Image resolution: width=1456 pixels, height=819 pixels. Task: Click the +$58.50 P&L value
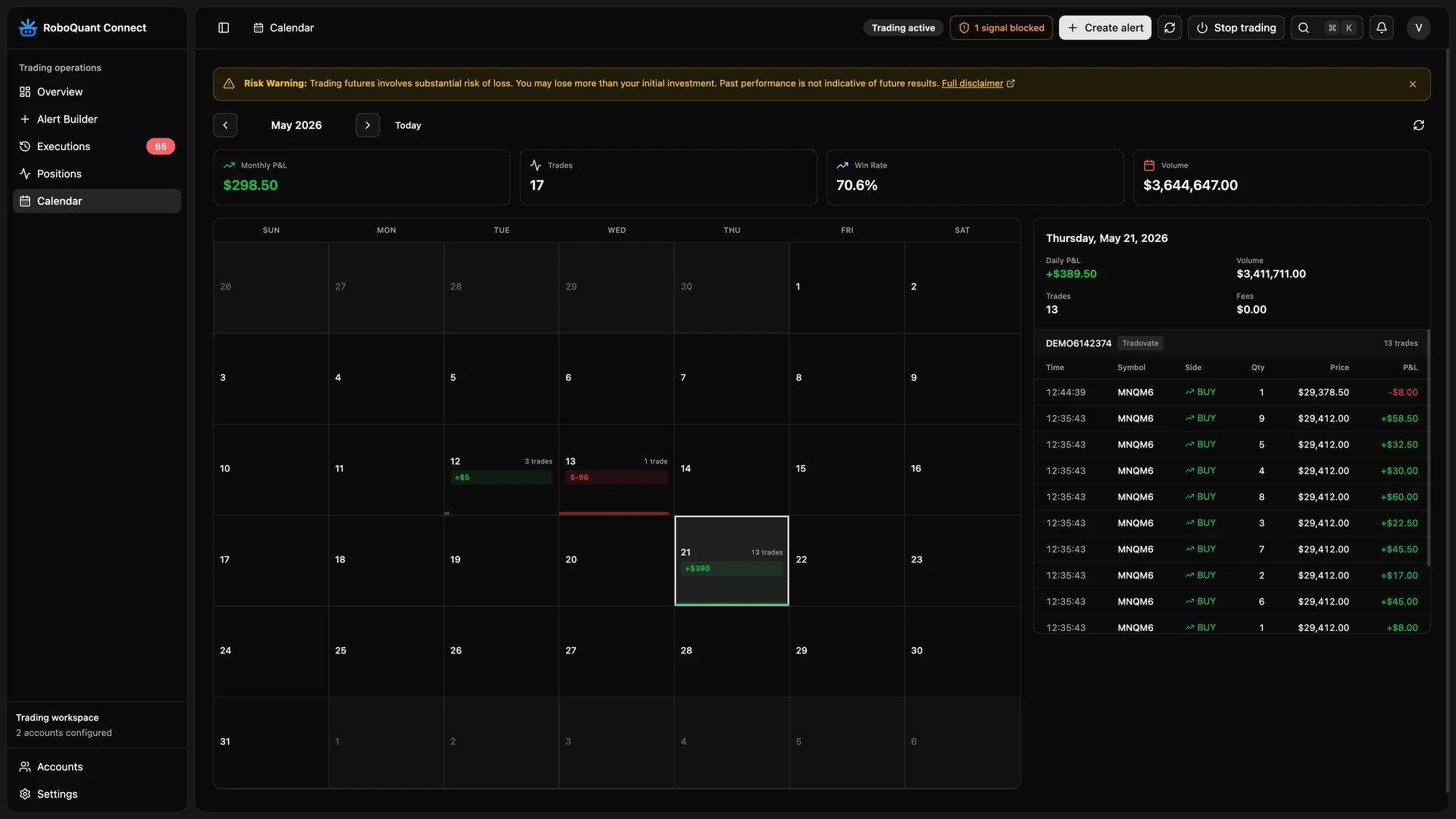tap(1399, 418)
